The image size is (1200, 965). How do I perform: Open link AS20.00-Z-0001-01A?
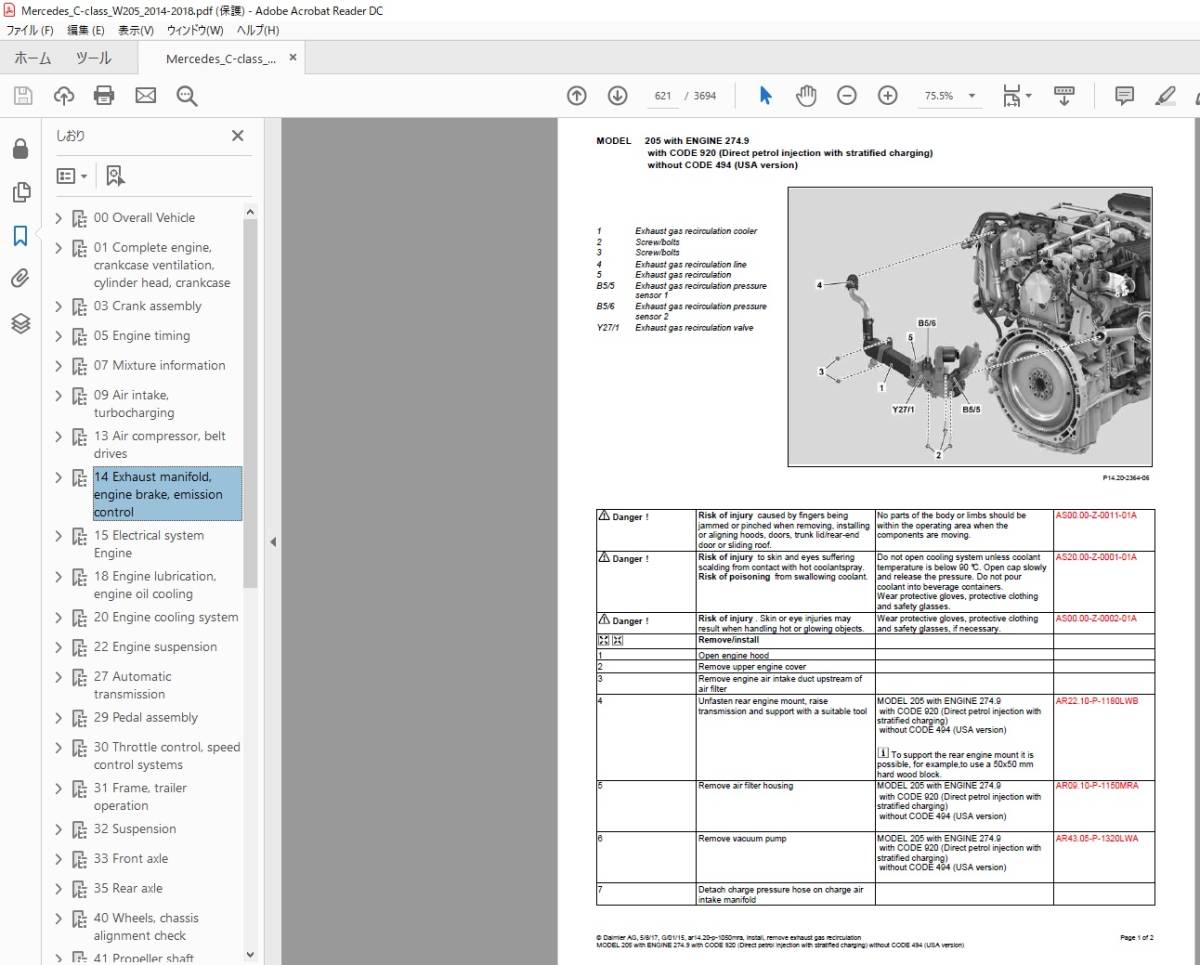[x=1096, y=557]
